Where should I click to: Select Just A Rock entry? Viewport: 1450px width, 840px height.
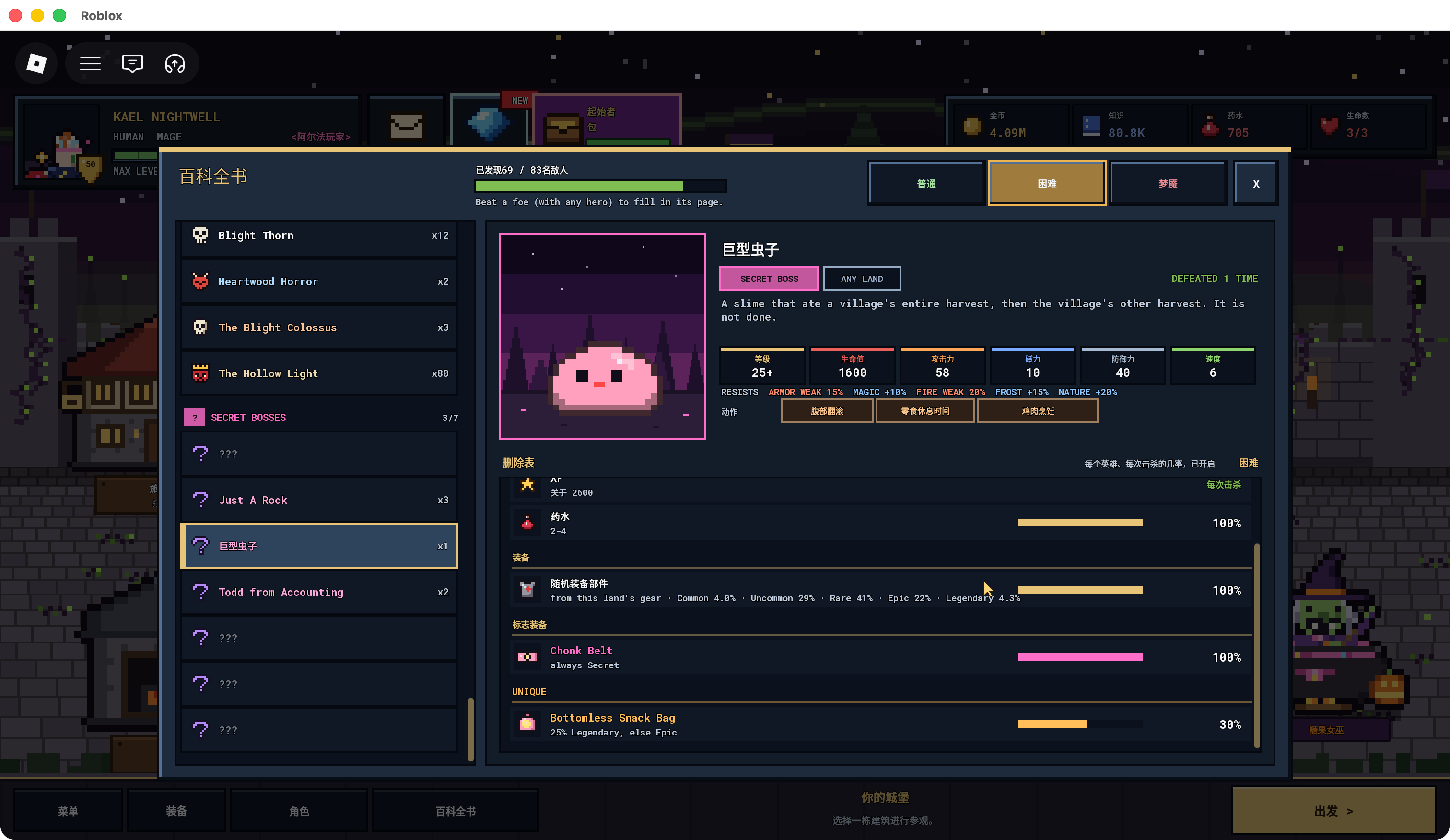319,500
